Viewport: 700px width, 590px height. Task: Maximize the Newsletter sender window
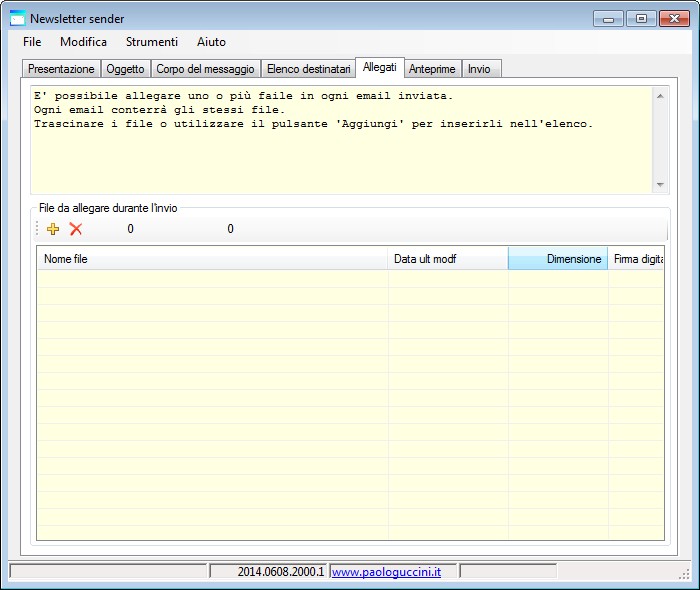tap(641, 19)
